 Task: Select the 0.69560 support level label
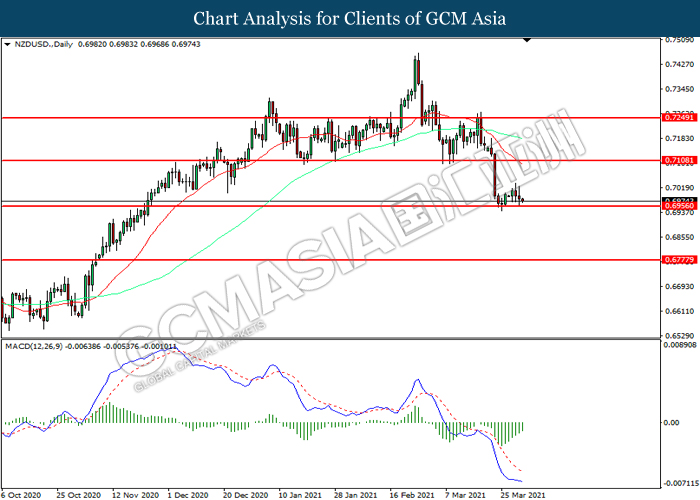(679, 206)
